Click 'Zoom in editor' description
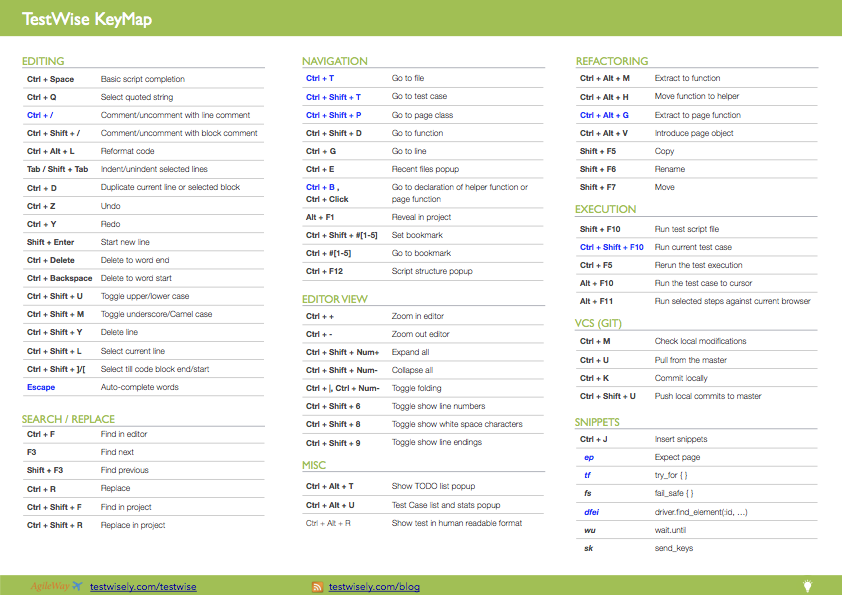Viewport: 842px width, 595px height. tap(418, 316)
